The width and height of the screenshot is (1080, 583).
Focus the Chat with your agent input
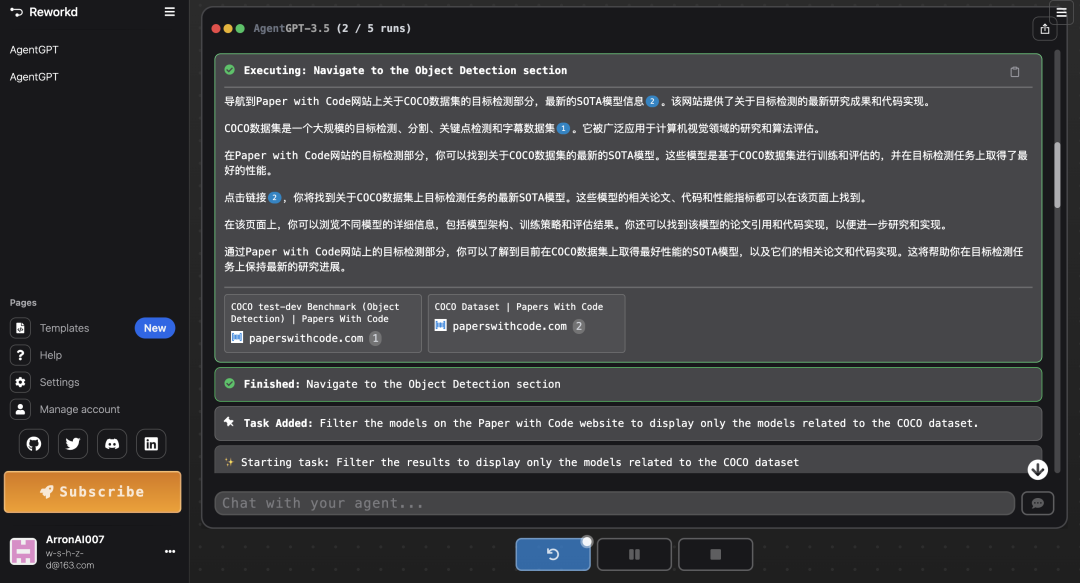614,503
